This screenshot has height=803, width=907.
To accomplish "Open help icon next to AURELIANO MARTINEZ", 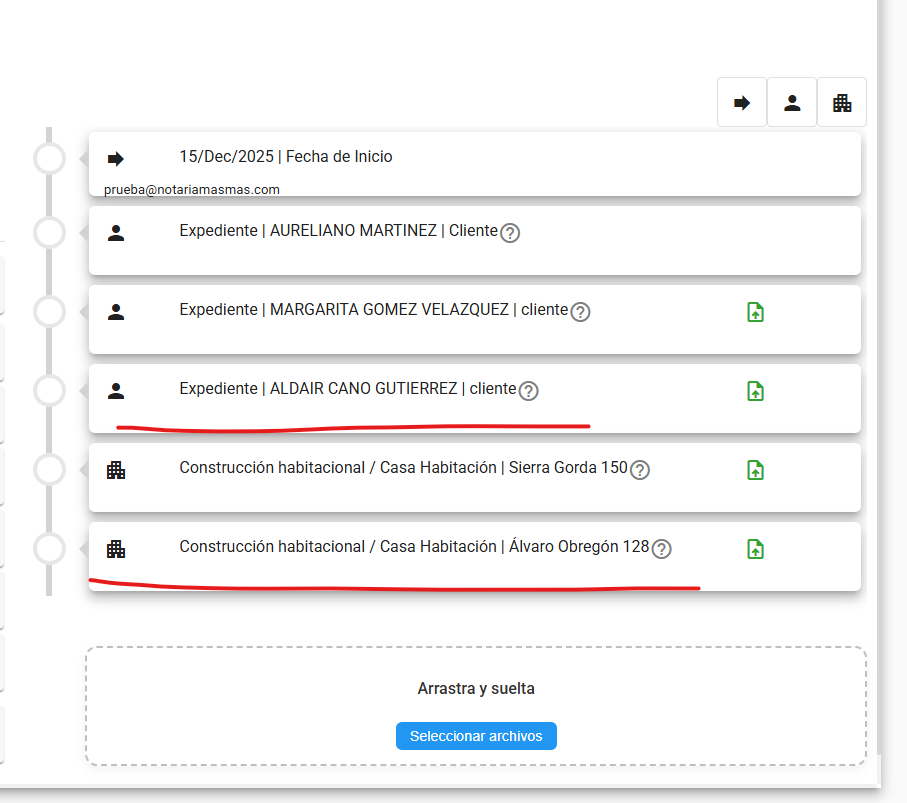I will (510, 233).
